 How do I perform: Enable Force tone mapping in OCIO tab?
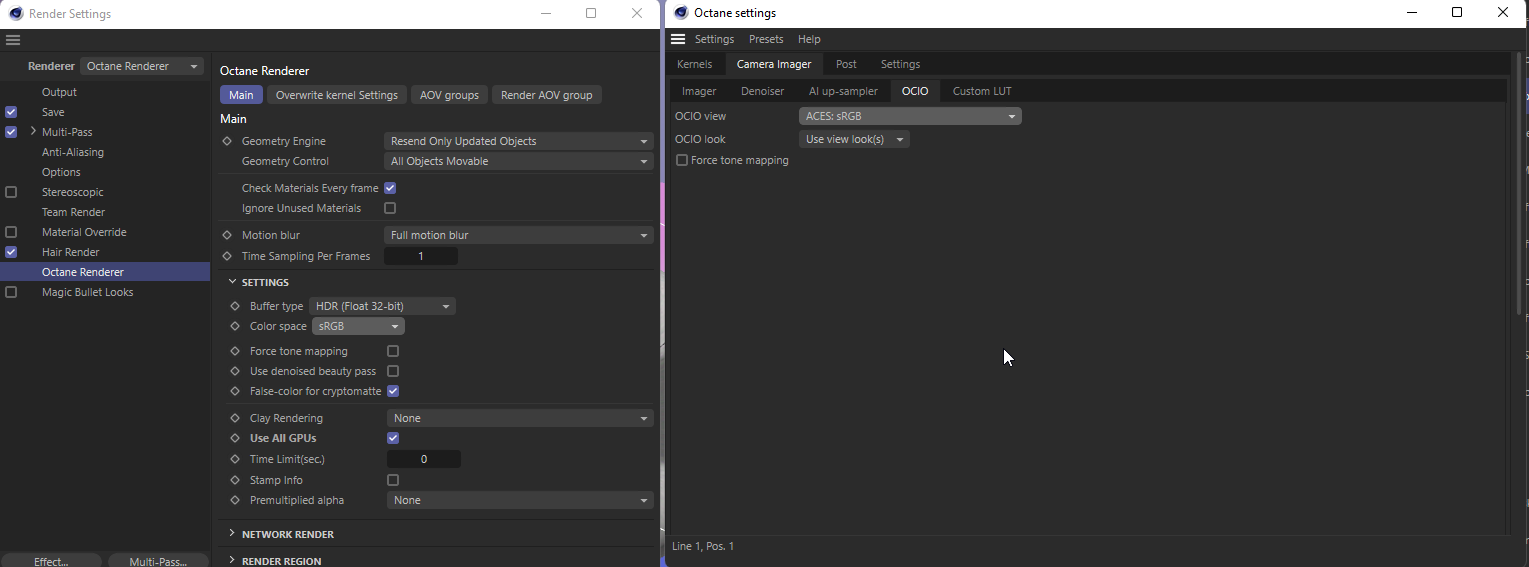(x=682, y=160)
